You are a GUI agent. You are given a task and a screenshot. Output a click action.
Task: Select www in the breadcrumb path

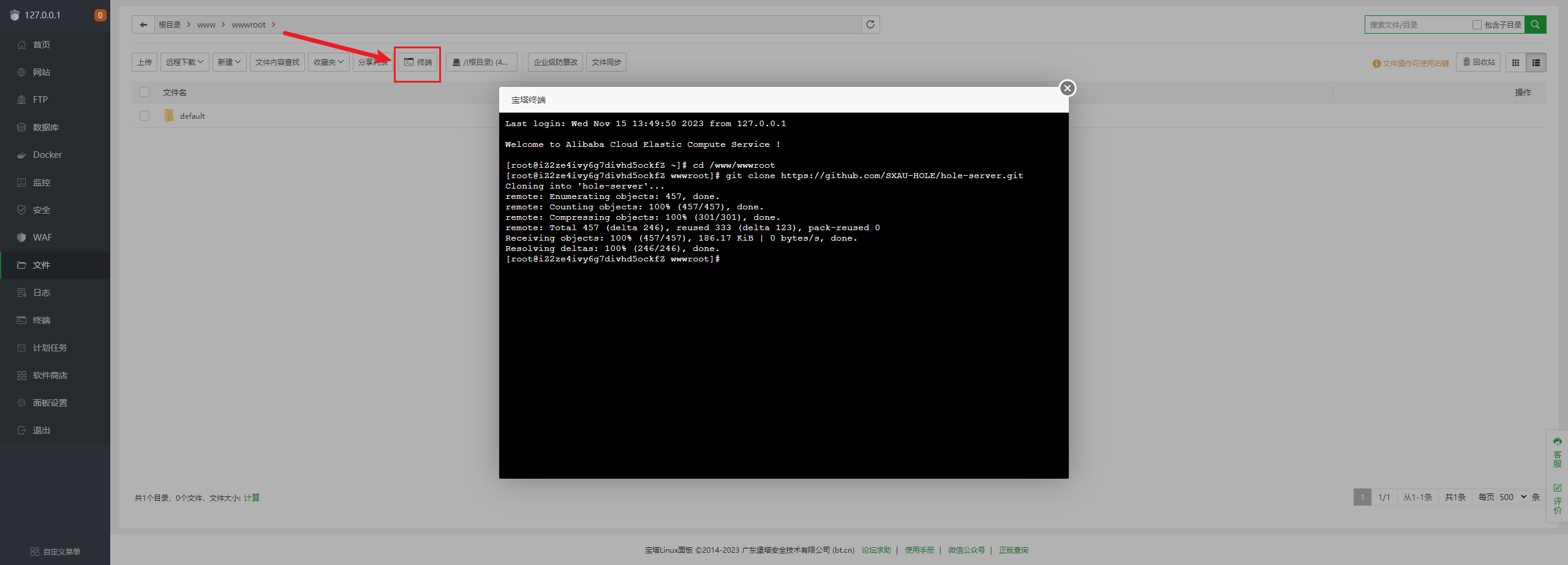coord(206,24)
